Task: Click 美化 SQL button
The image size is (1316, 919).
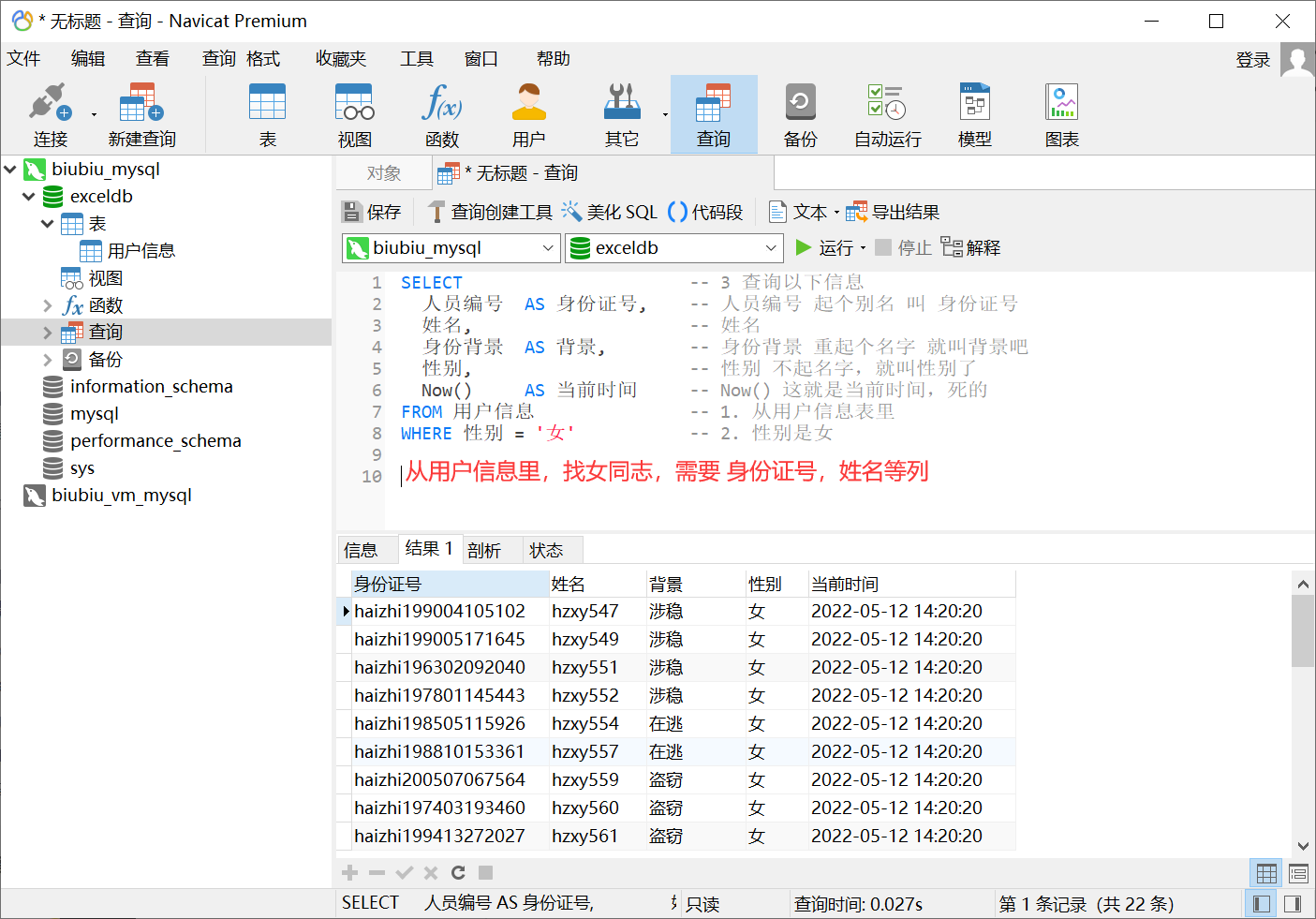Action: click(610, 213)
